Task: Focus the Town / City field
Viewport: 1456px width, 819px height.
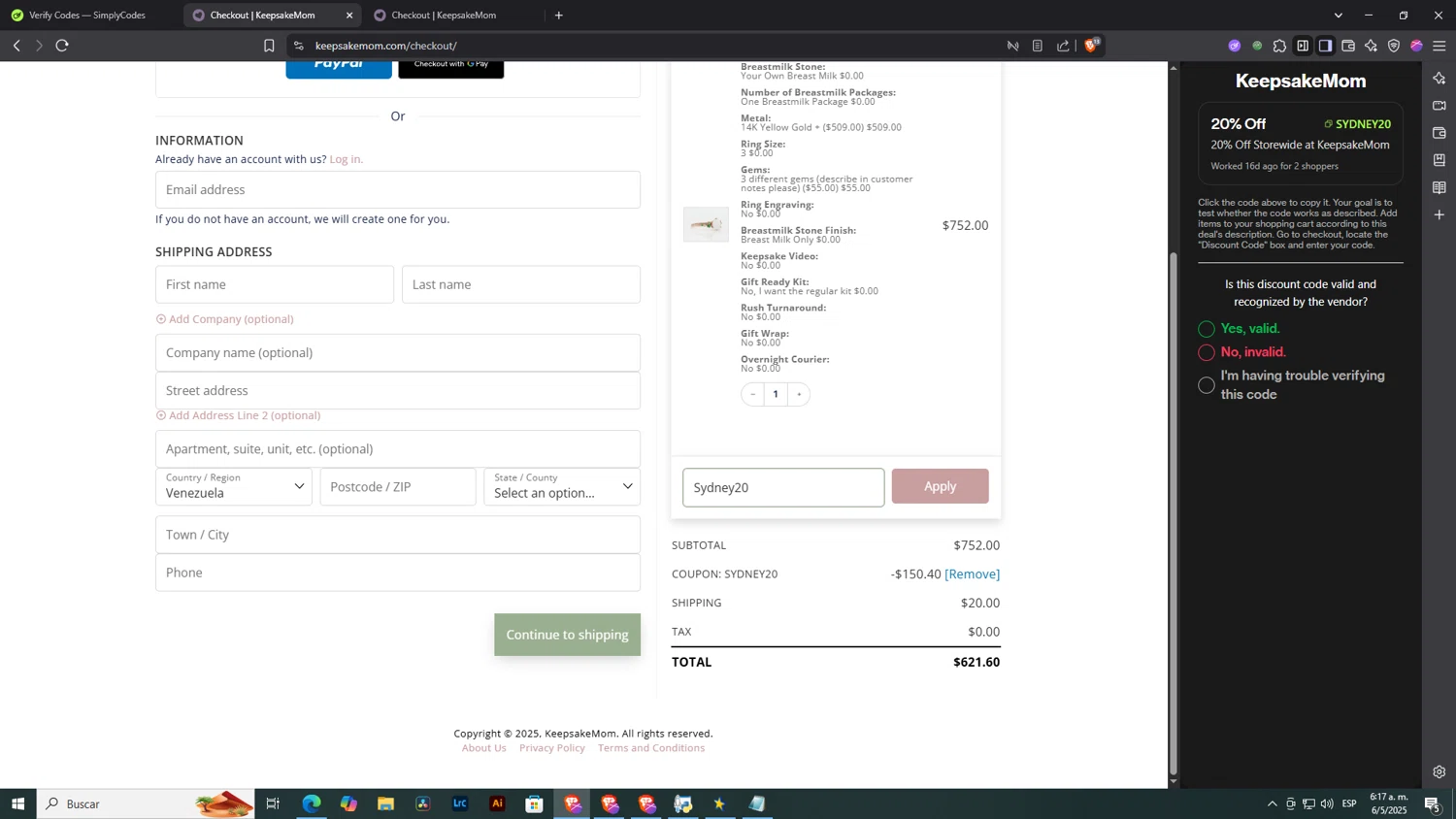Action: tap(398, 535)
